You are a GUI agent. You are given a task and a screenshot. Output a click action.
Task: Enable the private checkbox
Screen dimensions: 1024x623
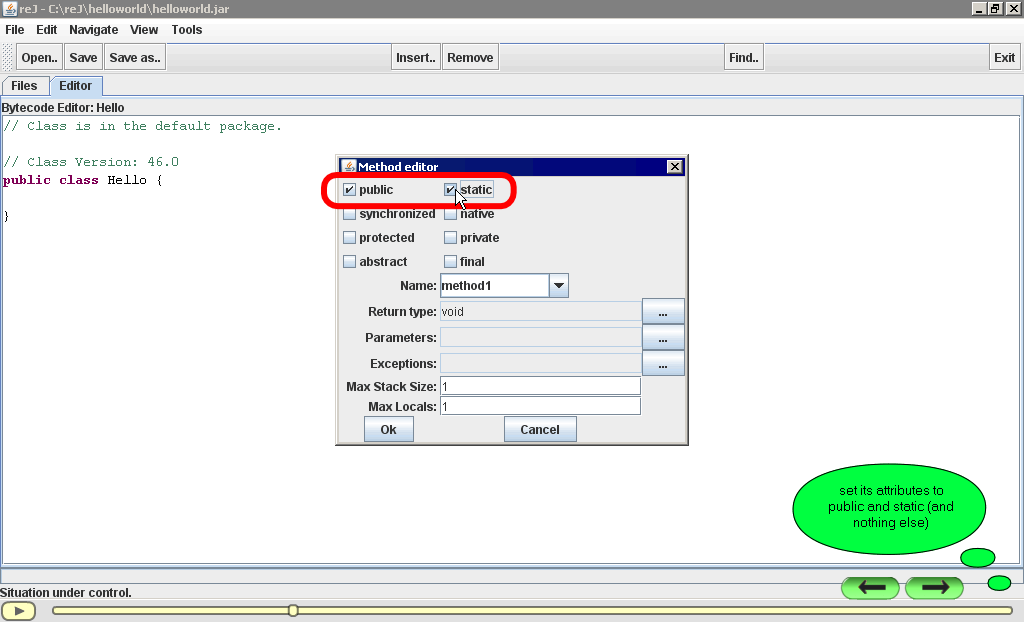(450, 238)
